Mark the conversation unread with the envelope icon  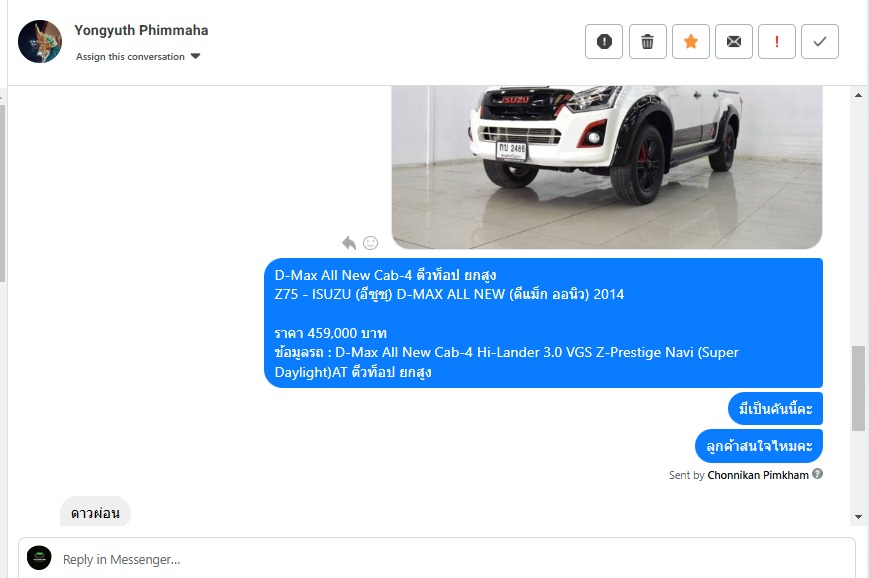(x=734, y=42)
